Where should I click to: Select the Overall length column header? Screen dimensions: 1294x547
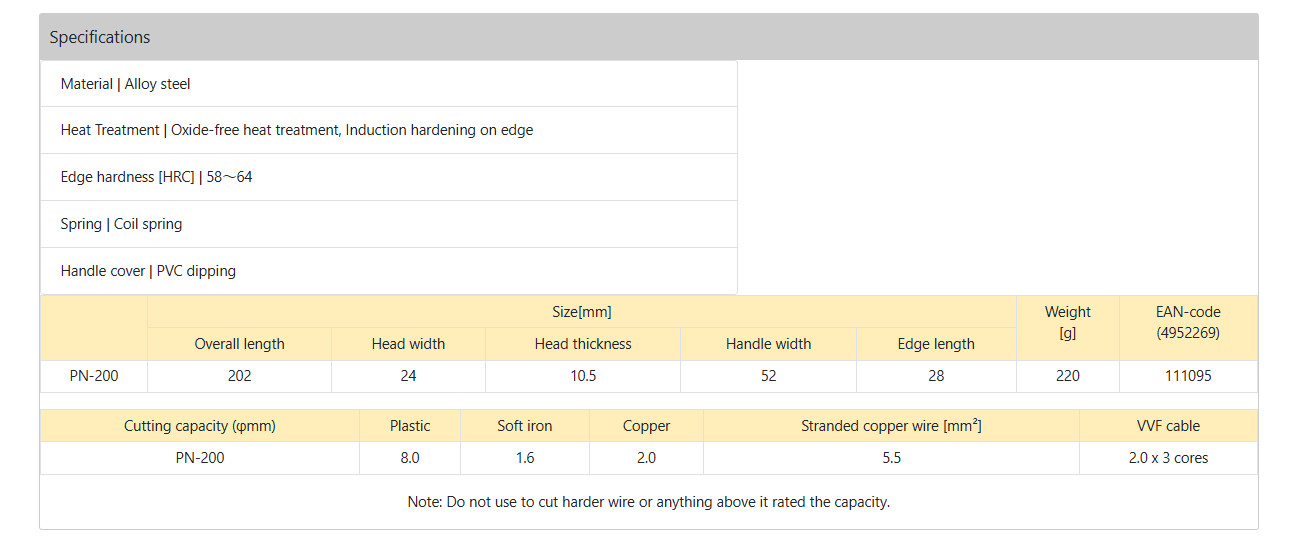(240, 344)
